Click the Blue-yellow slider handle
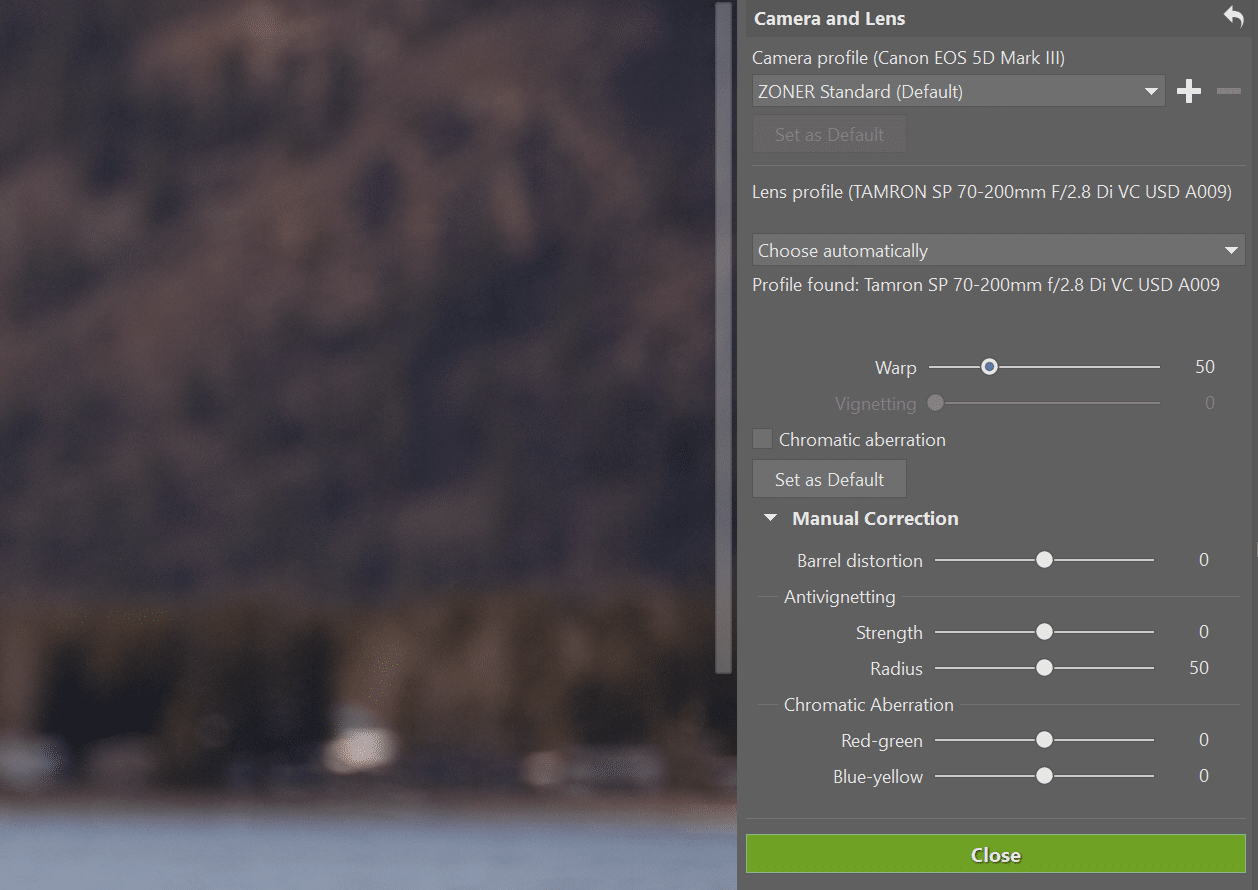1258x890 pixels. [1044, 776]
